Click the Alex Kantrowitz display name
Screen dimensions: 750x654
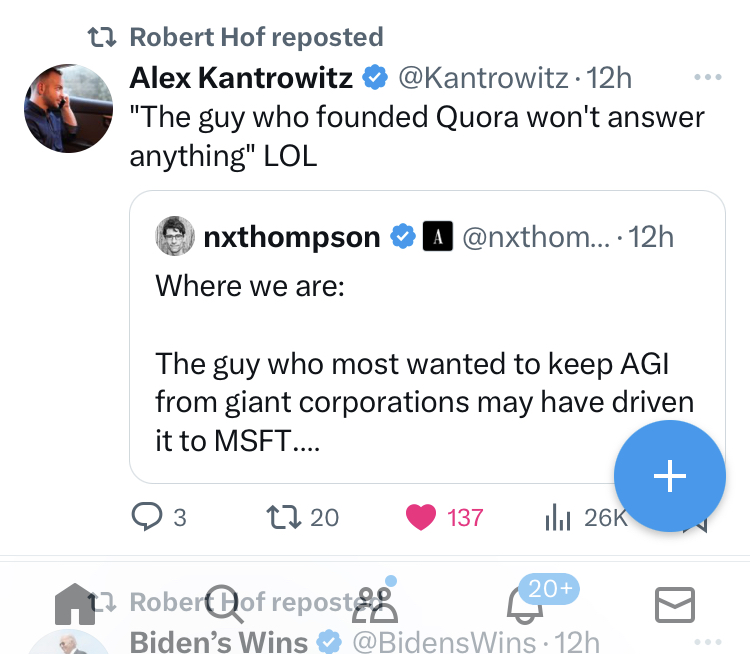click(241, 77)
